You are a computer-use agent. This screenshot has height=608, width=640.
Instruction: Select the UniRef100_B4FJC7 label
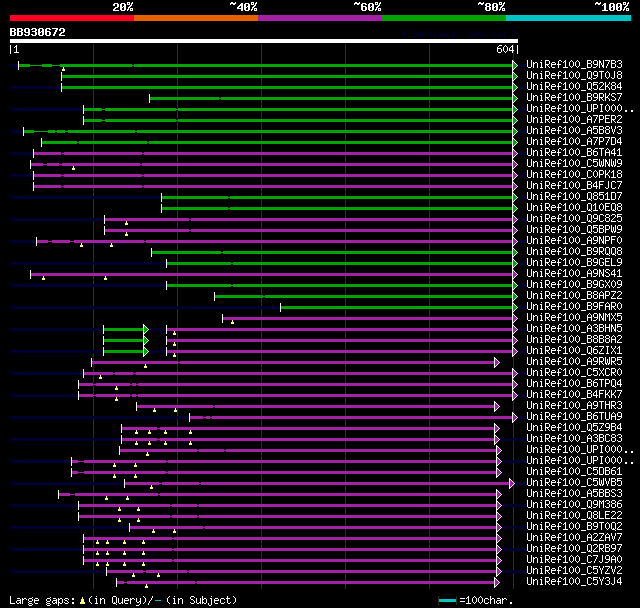(574, 186)
